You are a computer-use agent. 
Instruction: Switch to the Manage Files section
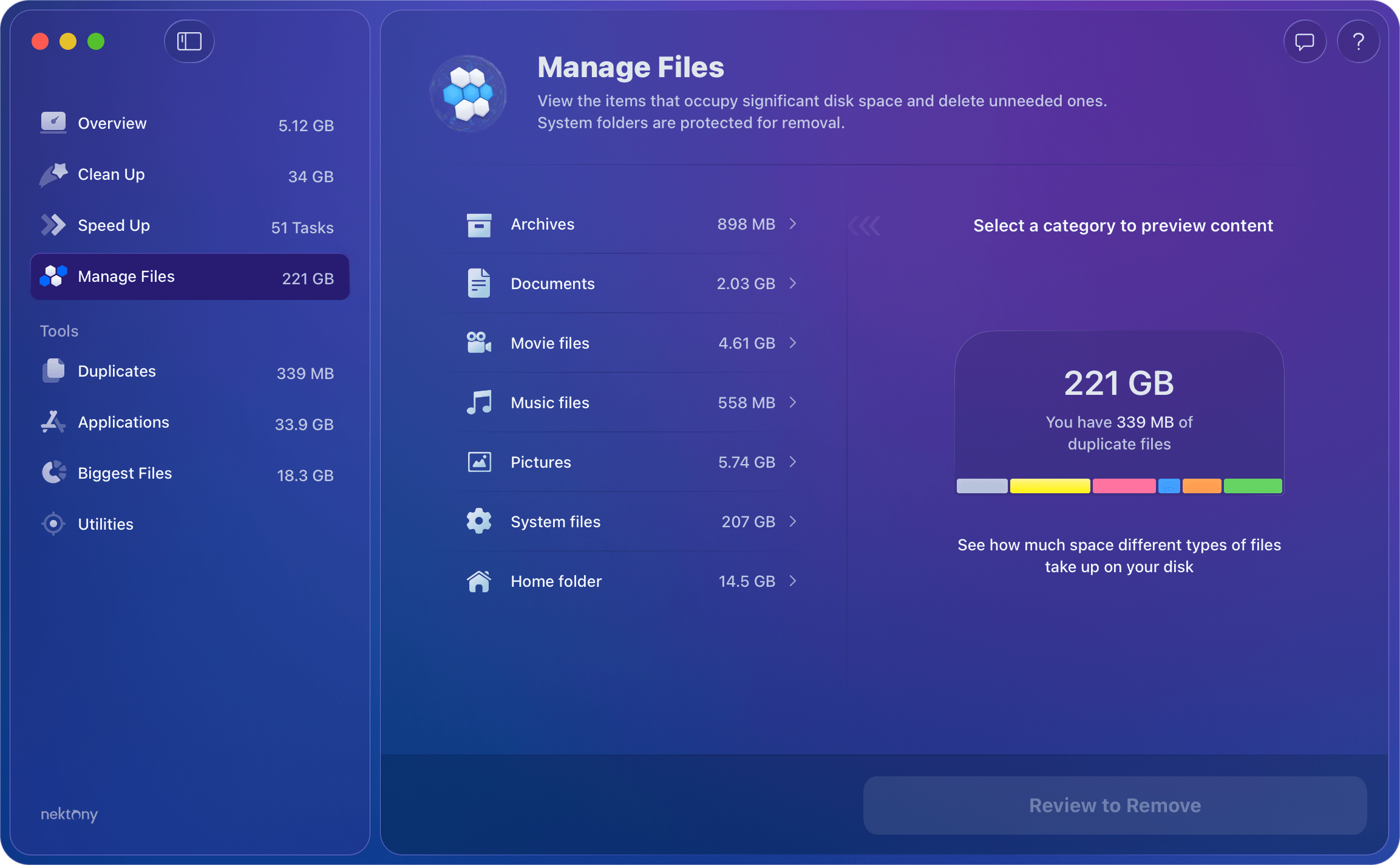coord(126,276)
